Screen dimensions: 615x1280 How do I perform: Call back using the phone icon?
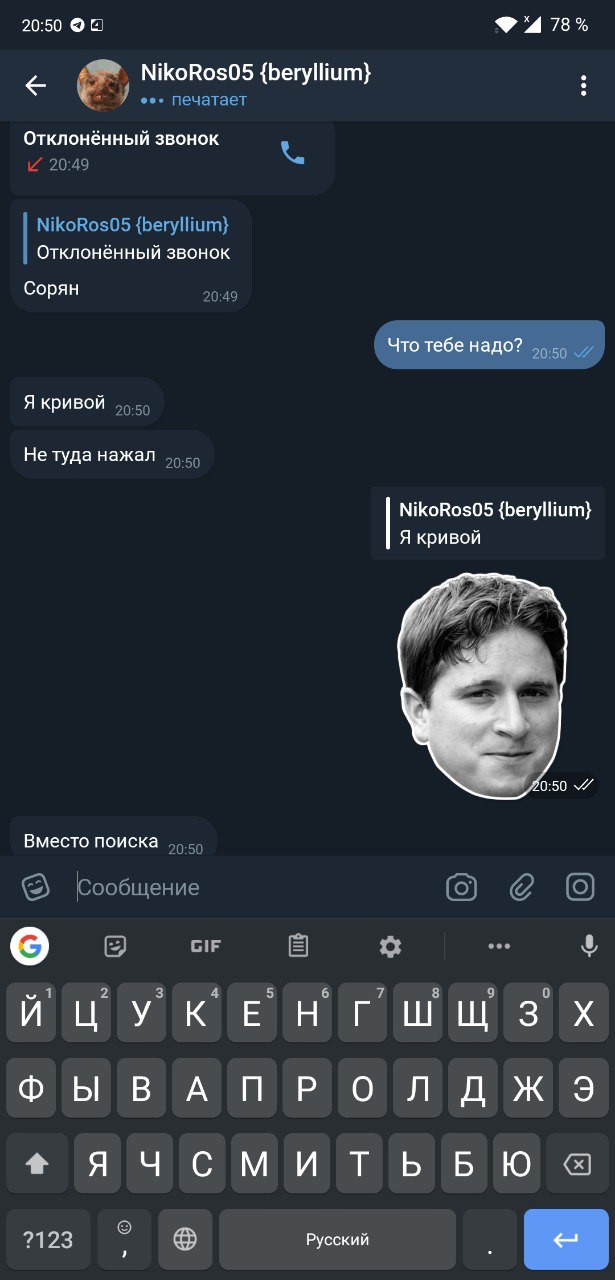[292, 152]
